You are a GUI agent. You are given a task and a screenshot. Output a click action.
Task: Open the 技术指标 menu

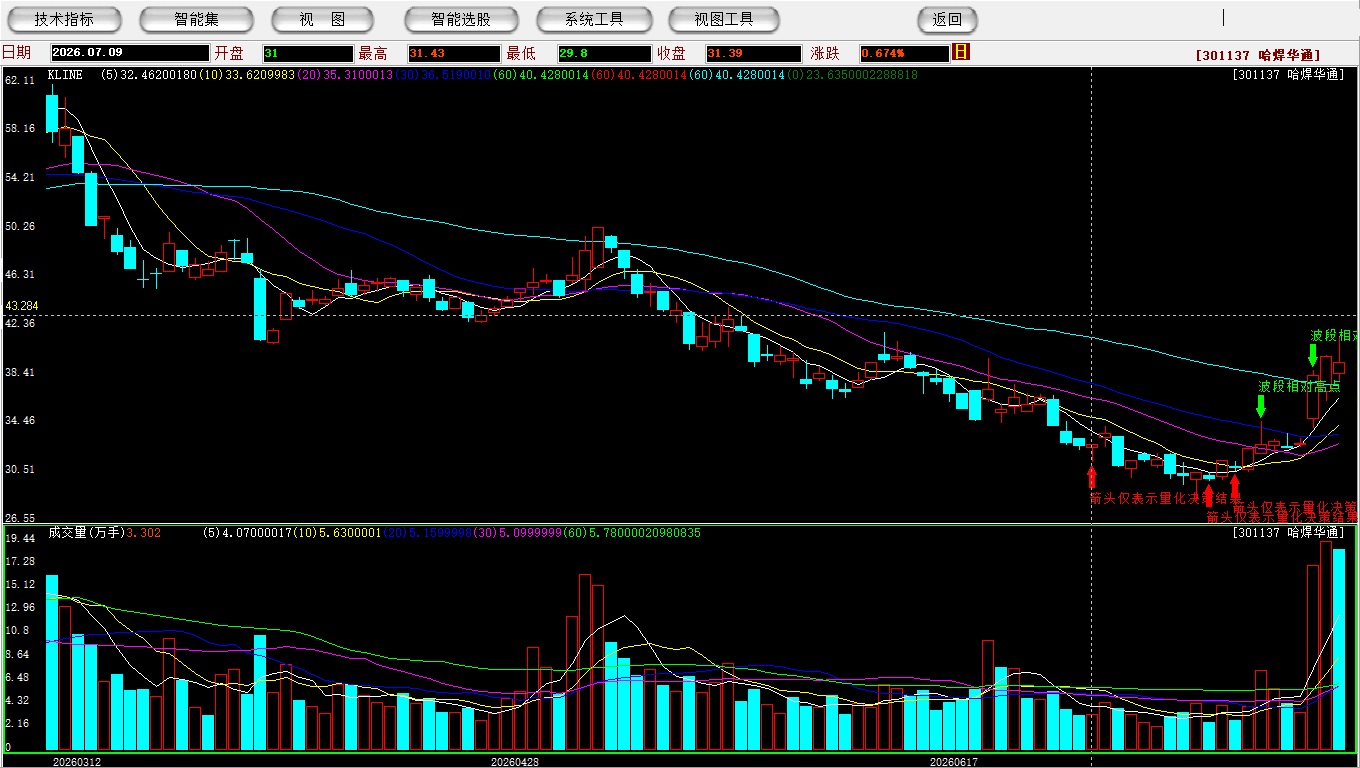(65, 19)
